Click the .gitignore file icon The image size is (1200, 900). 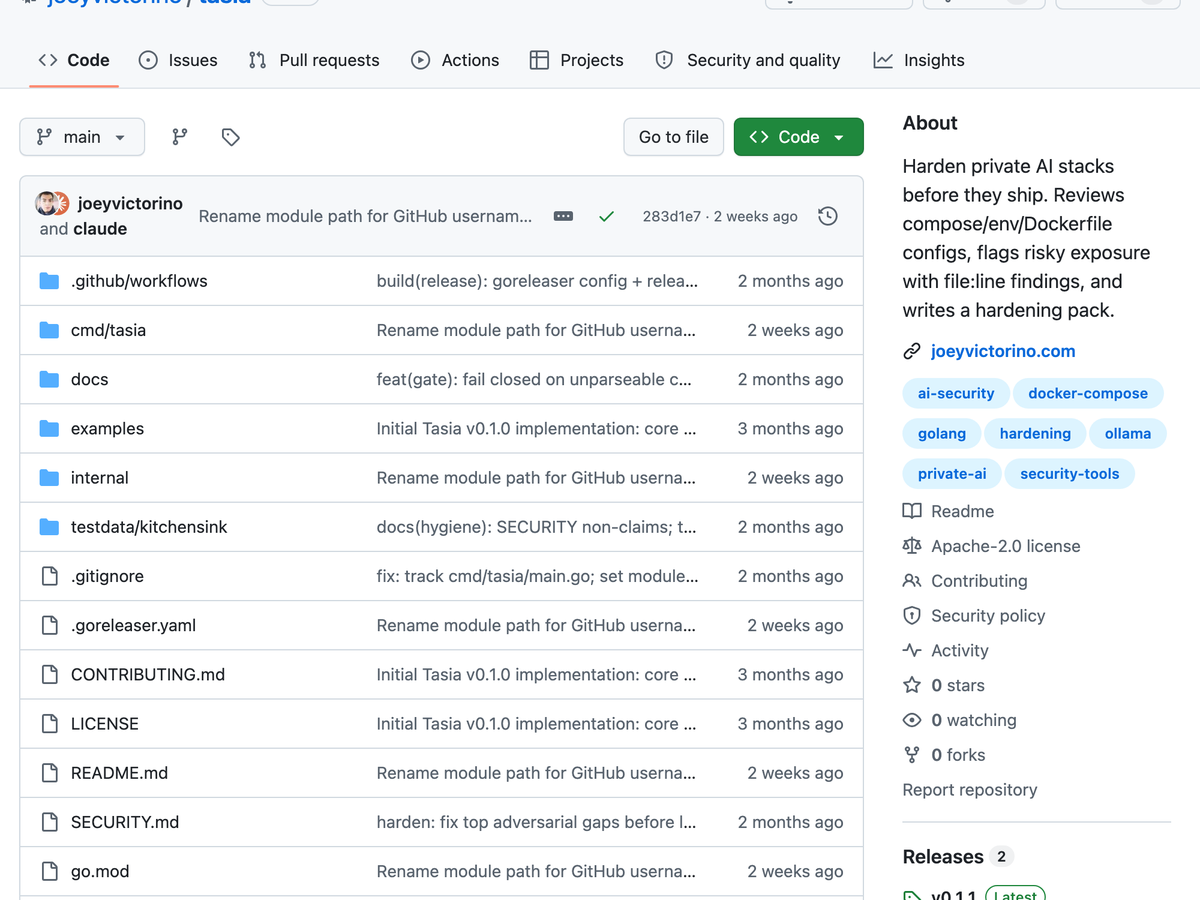point(49,576)
